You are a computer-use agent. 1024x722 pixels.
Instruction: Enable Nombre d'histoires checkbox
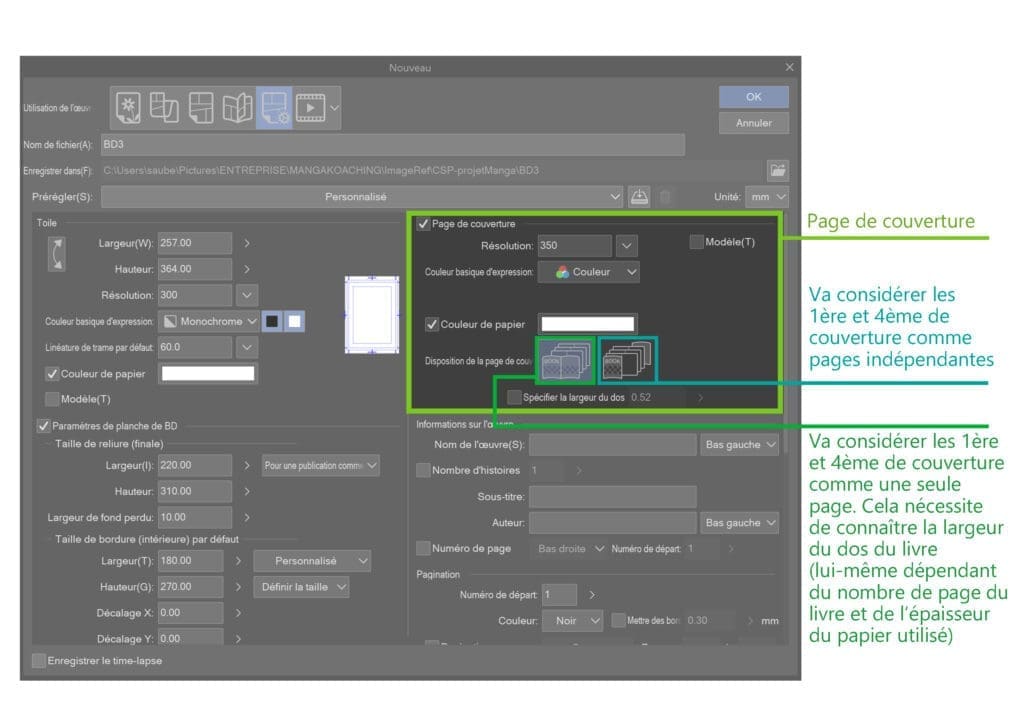(x=423, y=470)
